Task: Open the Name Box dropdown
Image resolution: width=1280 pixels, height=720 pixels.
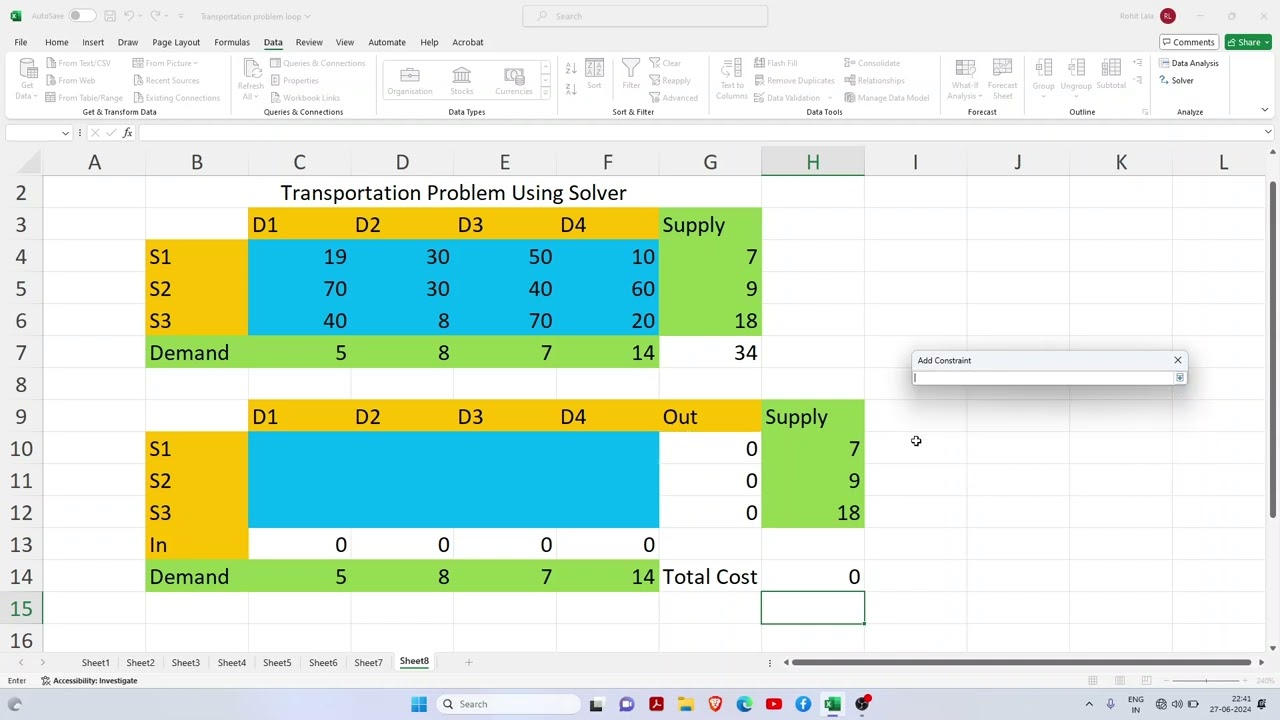Action: click(x=65, y=133)
